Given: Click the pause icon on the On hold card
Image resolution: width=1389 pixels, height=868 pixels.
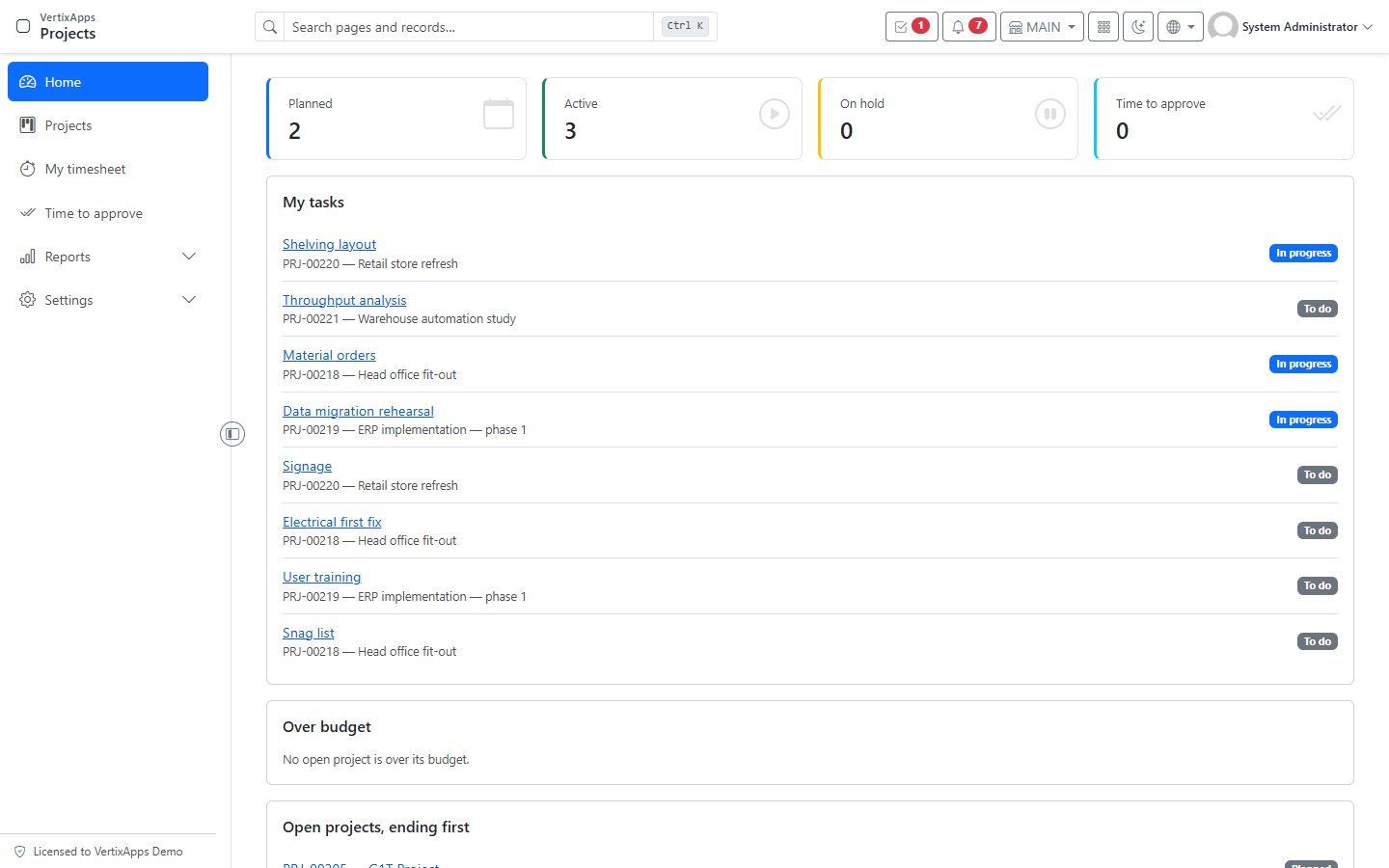Looking at the screenshot, I should (1050, 114).
